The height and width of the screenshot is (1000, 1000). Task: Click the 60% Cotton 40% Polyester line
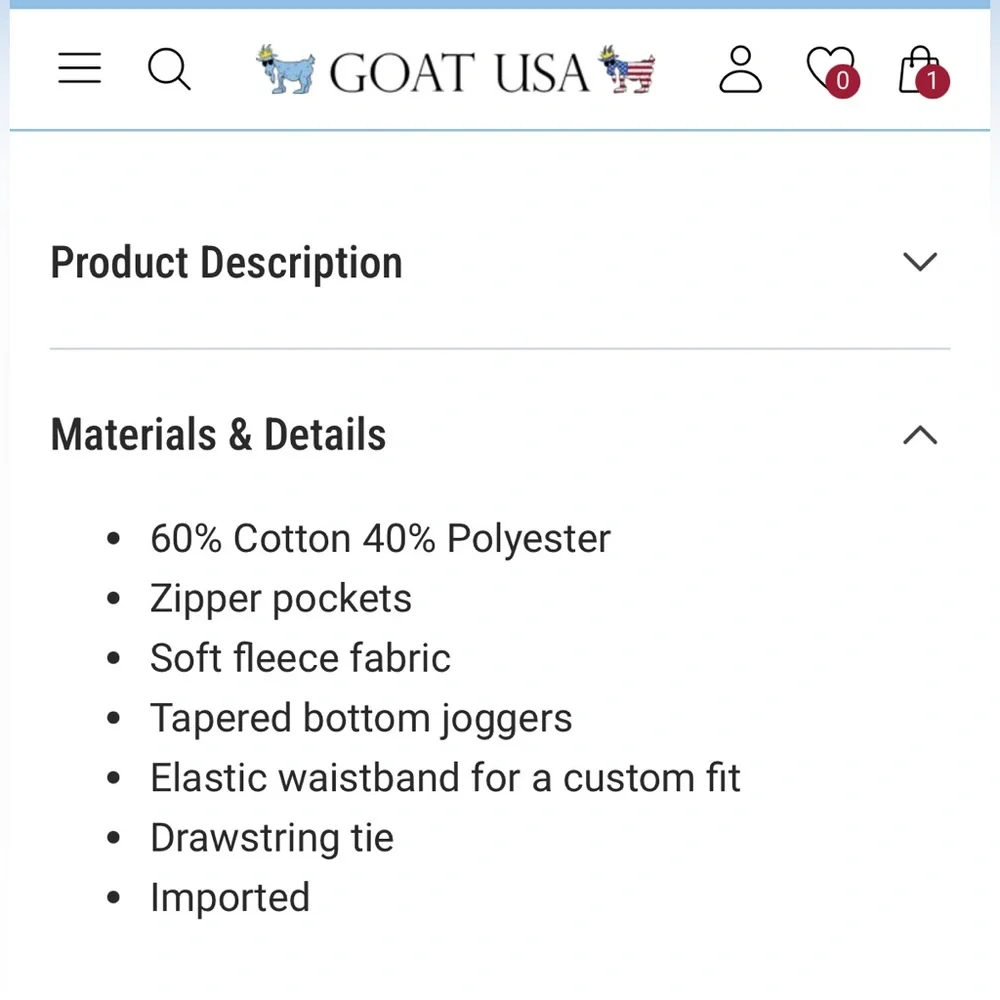380,539
